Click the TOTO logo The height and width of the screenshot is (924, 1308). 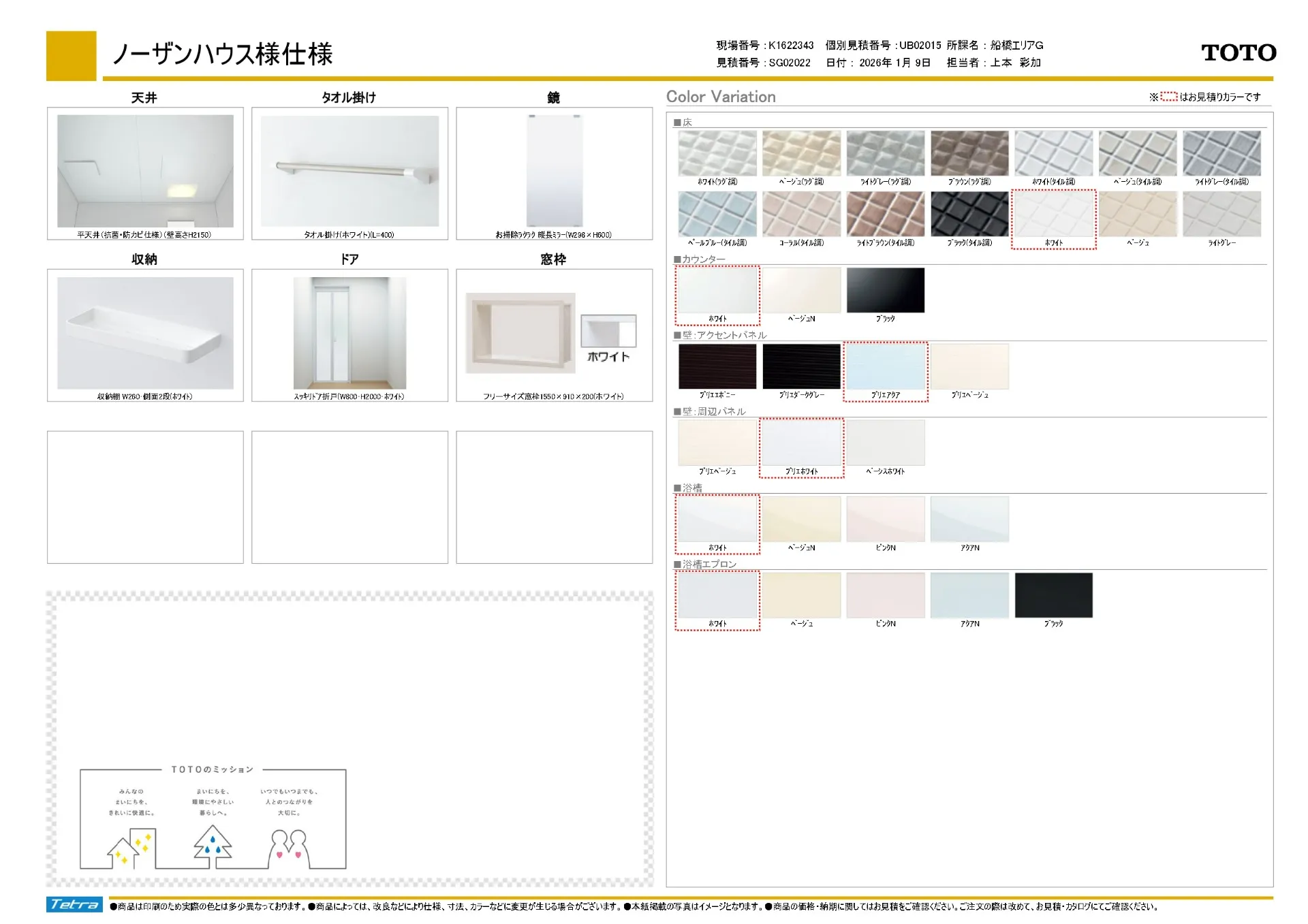tap(1239, 53)
